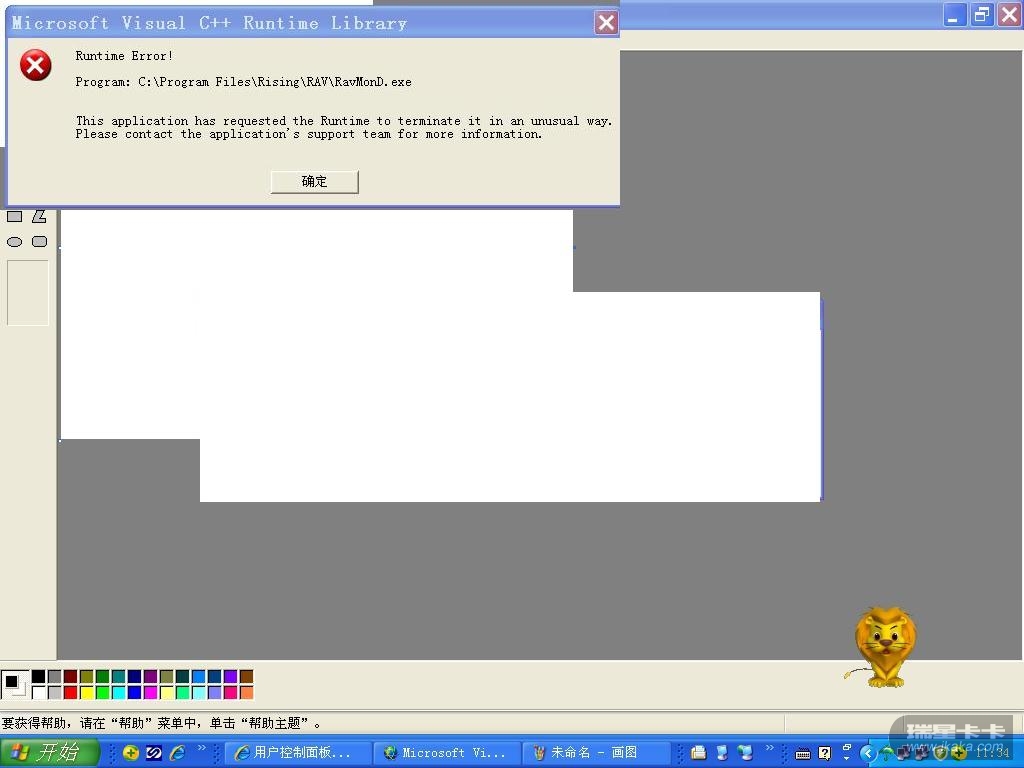Pick the purple color swatch
The height and width of the screenshot is (768, 1024).
pos(150,676)
